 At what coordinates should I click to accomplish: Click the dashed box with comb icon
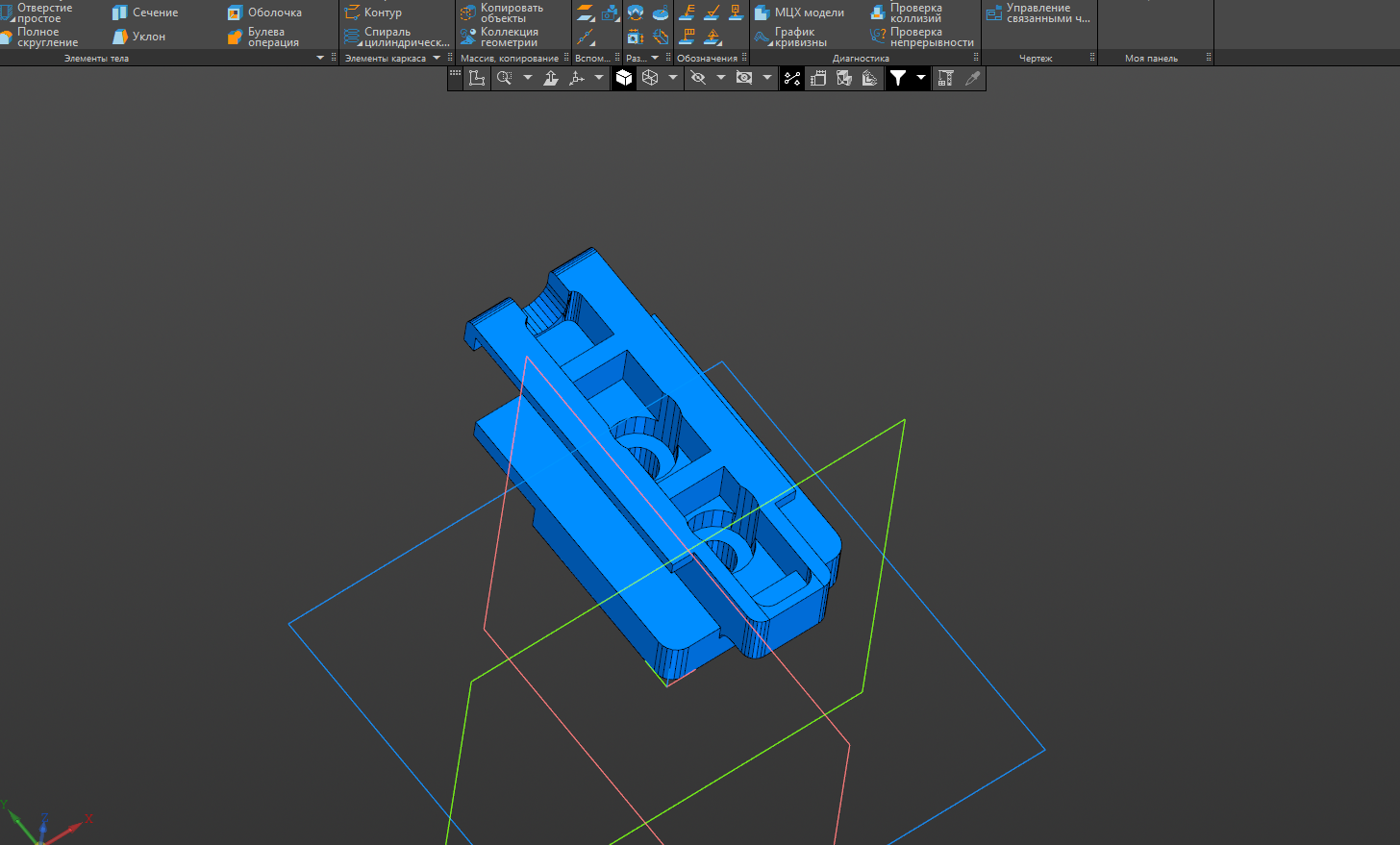pyautogui.click(x=818, y=78)
